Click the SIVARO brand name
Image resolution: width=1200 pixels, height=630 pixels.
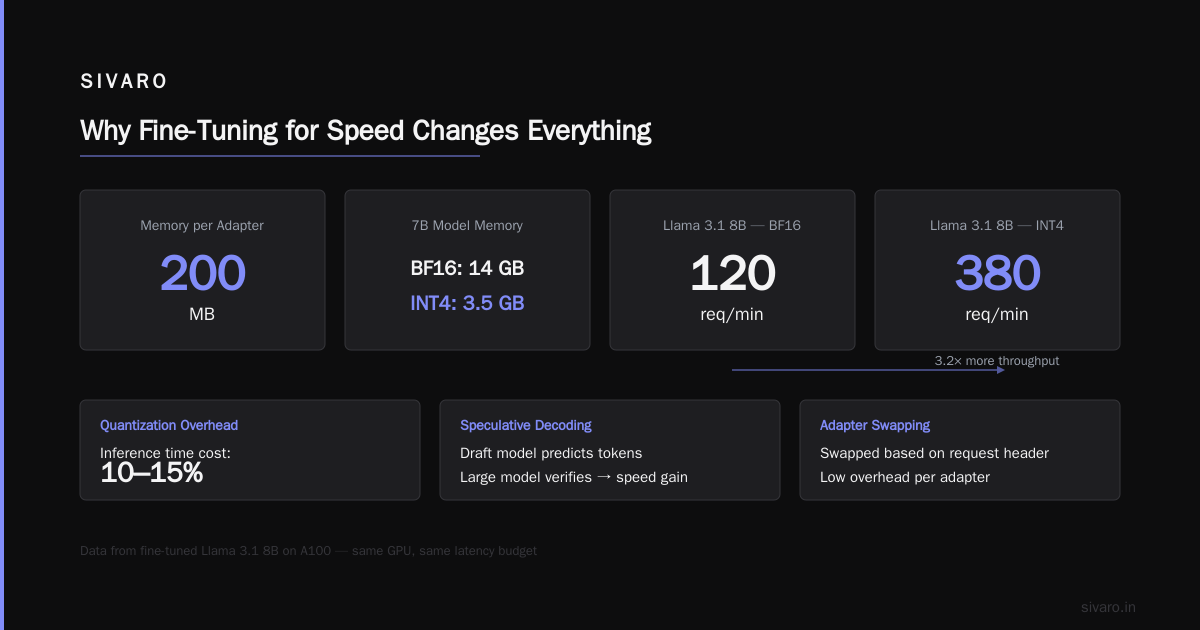pos(126,82)
